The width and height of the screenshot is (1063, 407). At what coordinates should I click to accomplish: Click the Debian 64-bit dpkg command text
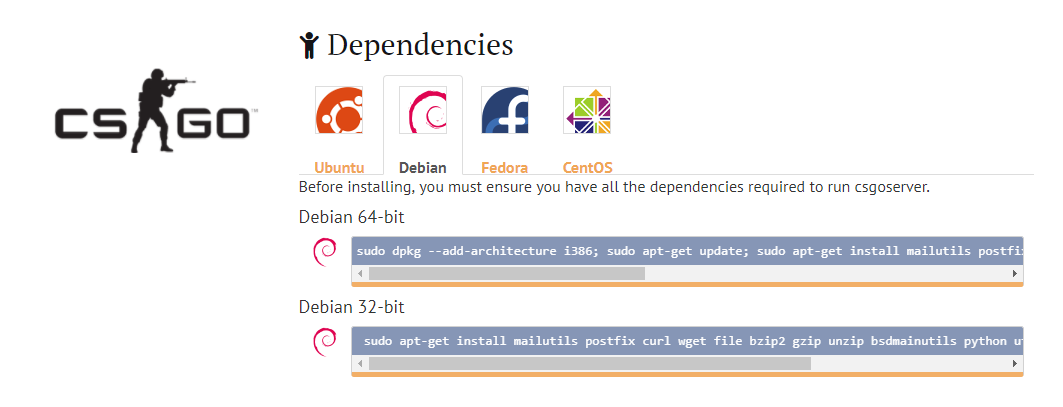pyautogui.click(x=687, y=251)
